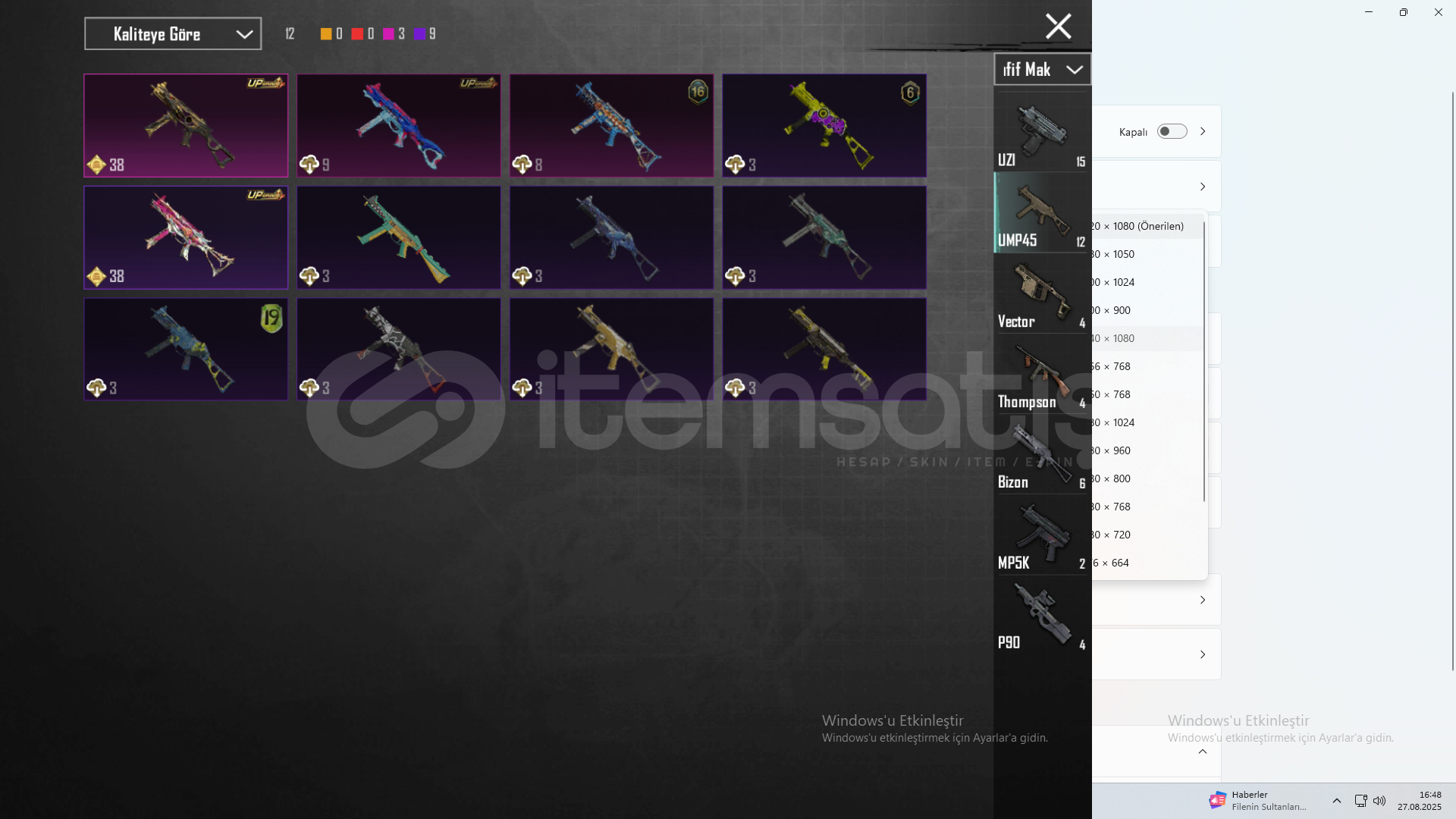This screenshot has width=1456, height=819.
Task: Click the level 16 badge on the third skin
Action: 698,93
